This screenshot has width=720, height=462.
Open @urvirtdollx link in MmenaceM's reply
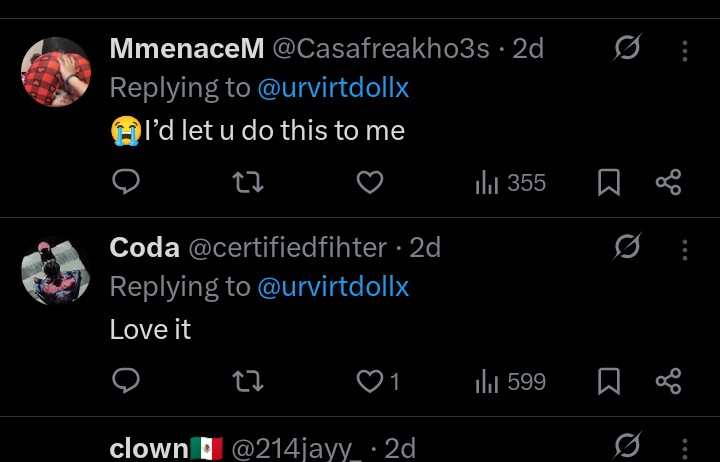(333, 88)
